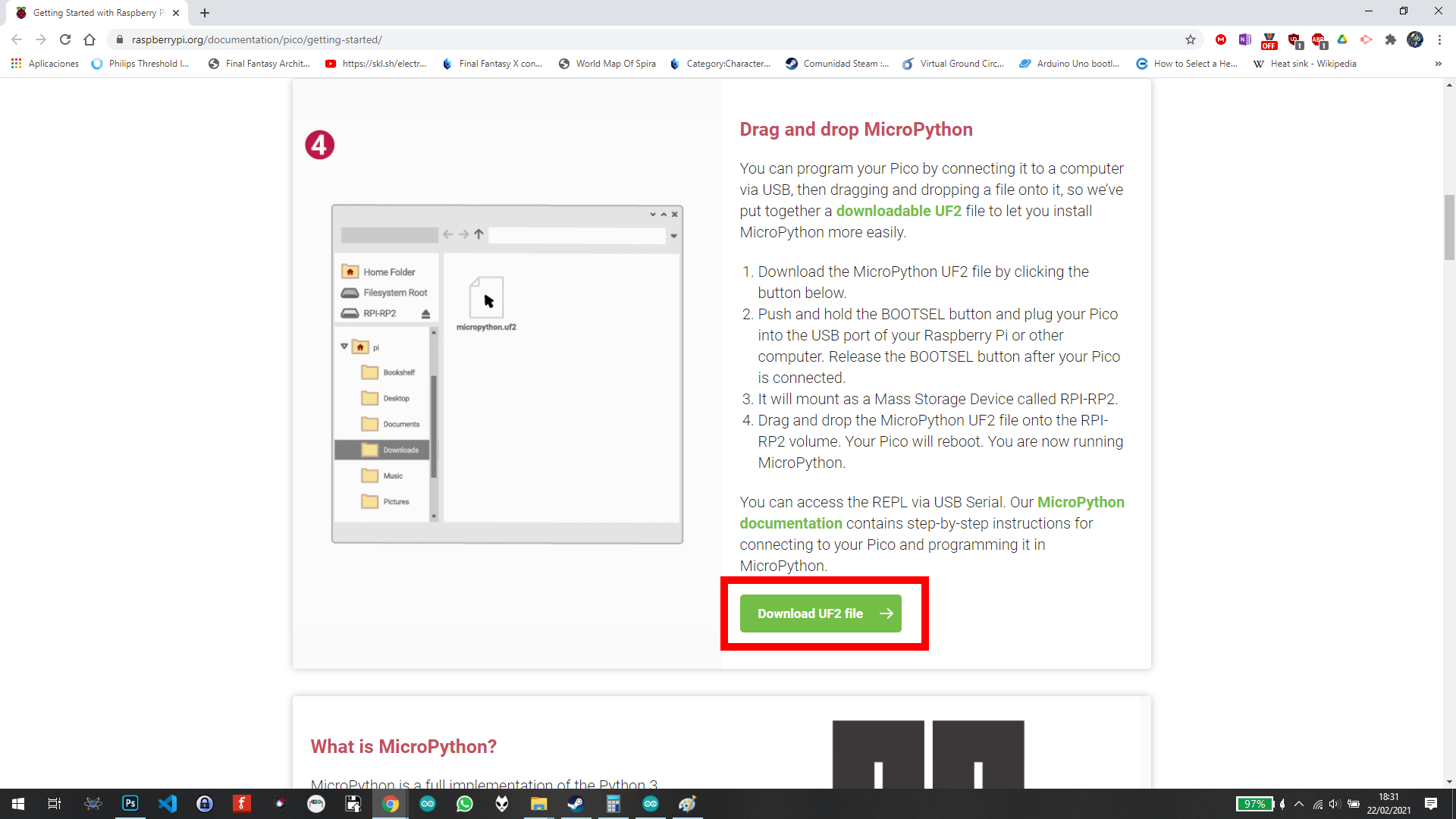1456x819 pixels.
Task: Open the Extensions puzzle menu
Action: click(x=1391, y=39)
